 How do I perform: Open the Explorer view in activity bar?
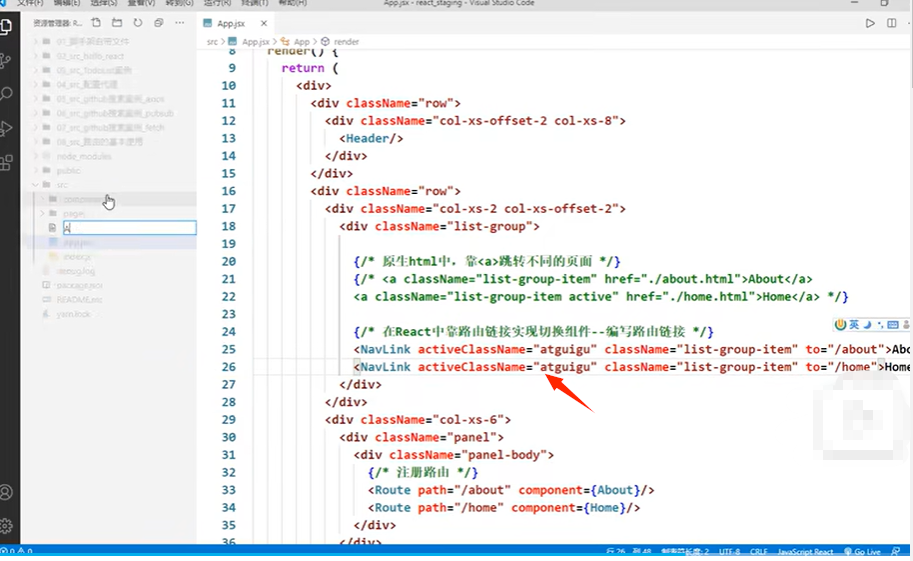pos(6,27)
